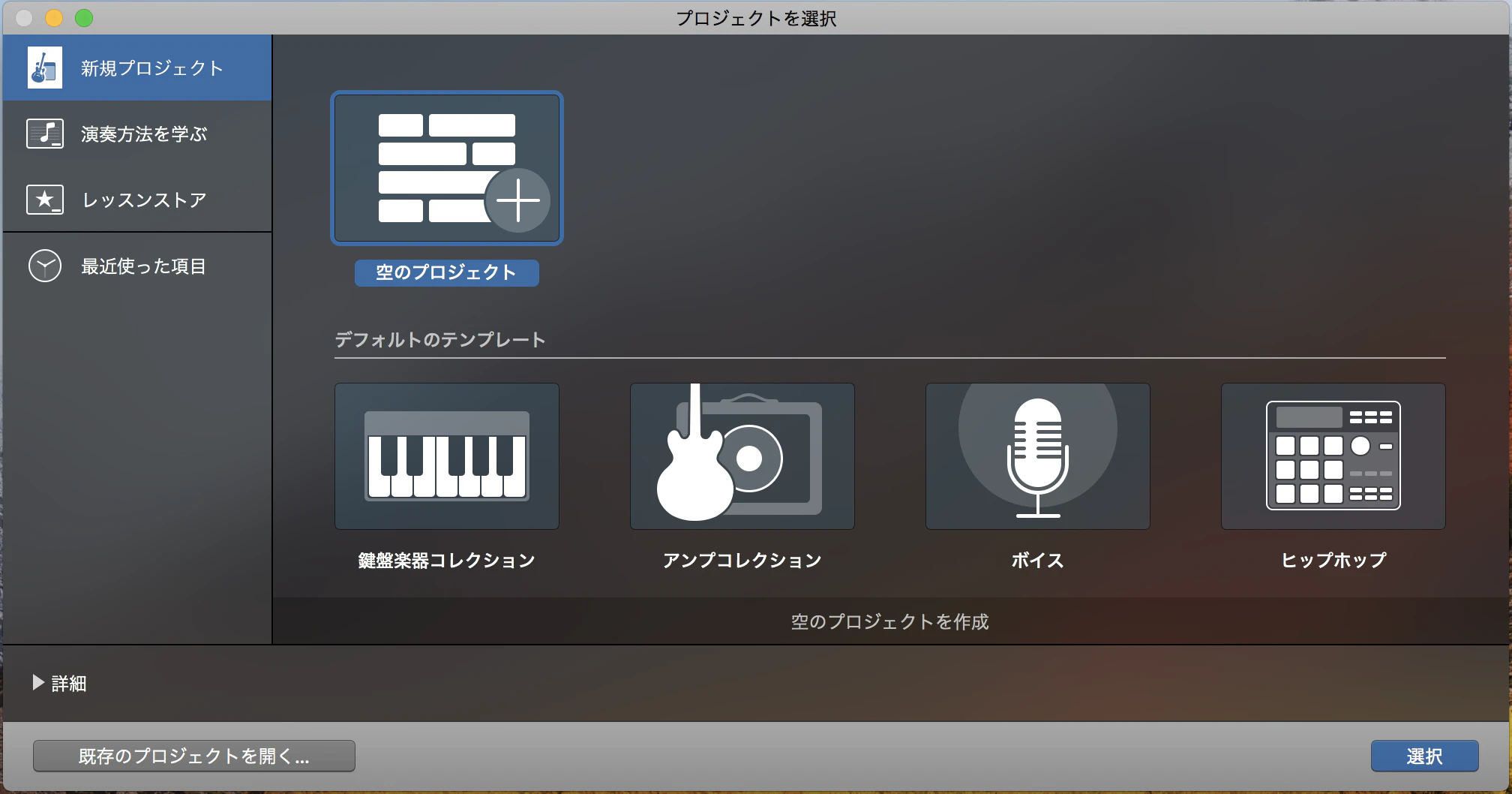Go to the レッスンストア sidebar item
Viewport: 1512px width, 794px height.
click(x=137, y=200)
